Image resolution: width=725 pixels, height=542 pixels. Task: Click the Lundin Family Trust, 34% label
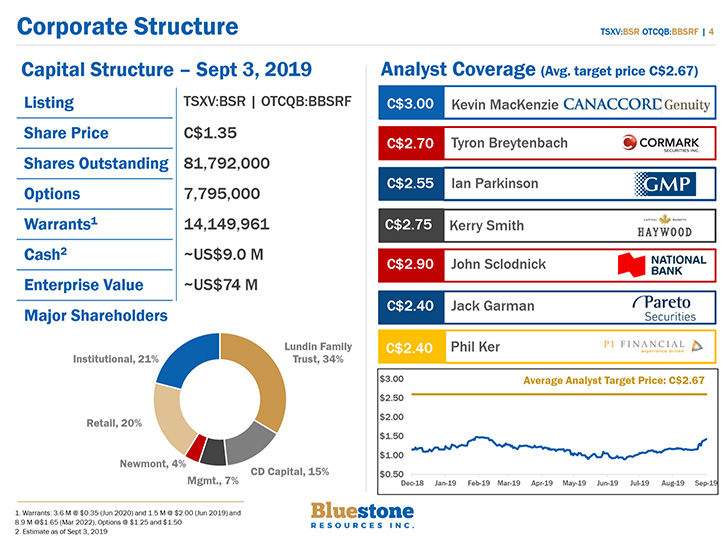click(x=318, y=352)
